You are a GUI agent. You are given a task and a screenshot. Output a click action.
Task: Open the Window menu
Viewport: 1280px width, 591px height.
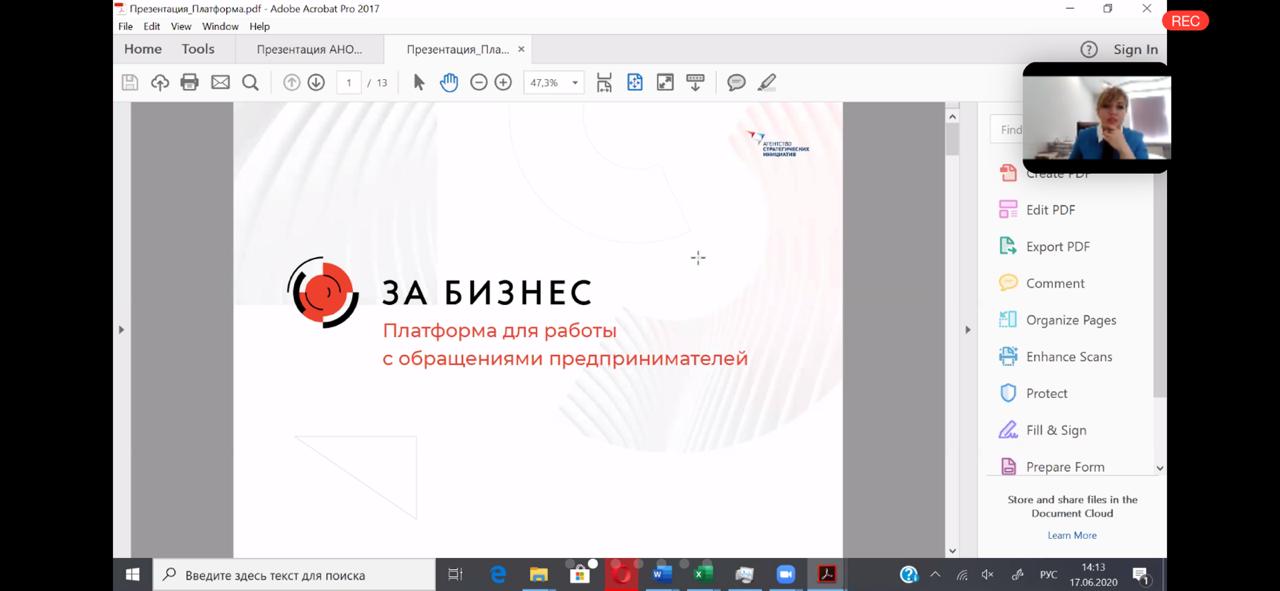pos(220,26)
